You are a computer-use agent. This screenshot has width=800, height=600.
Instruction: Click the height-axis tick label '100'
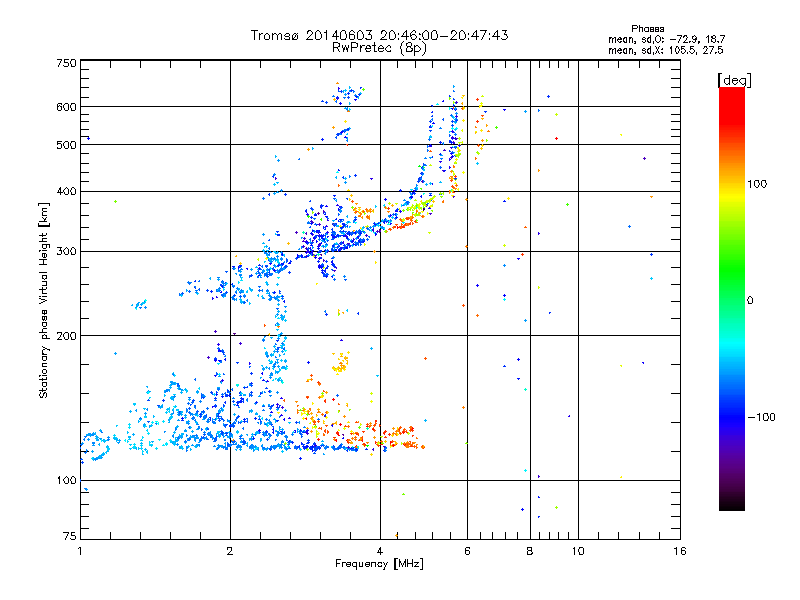coord(66,481)
